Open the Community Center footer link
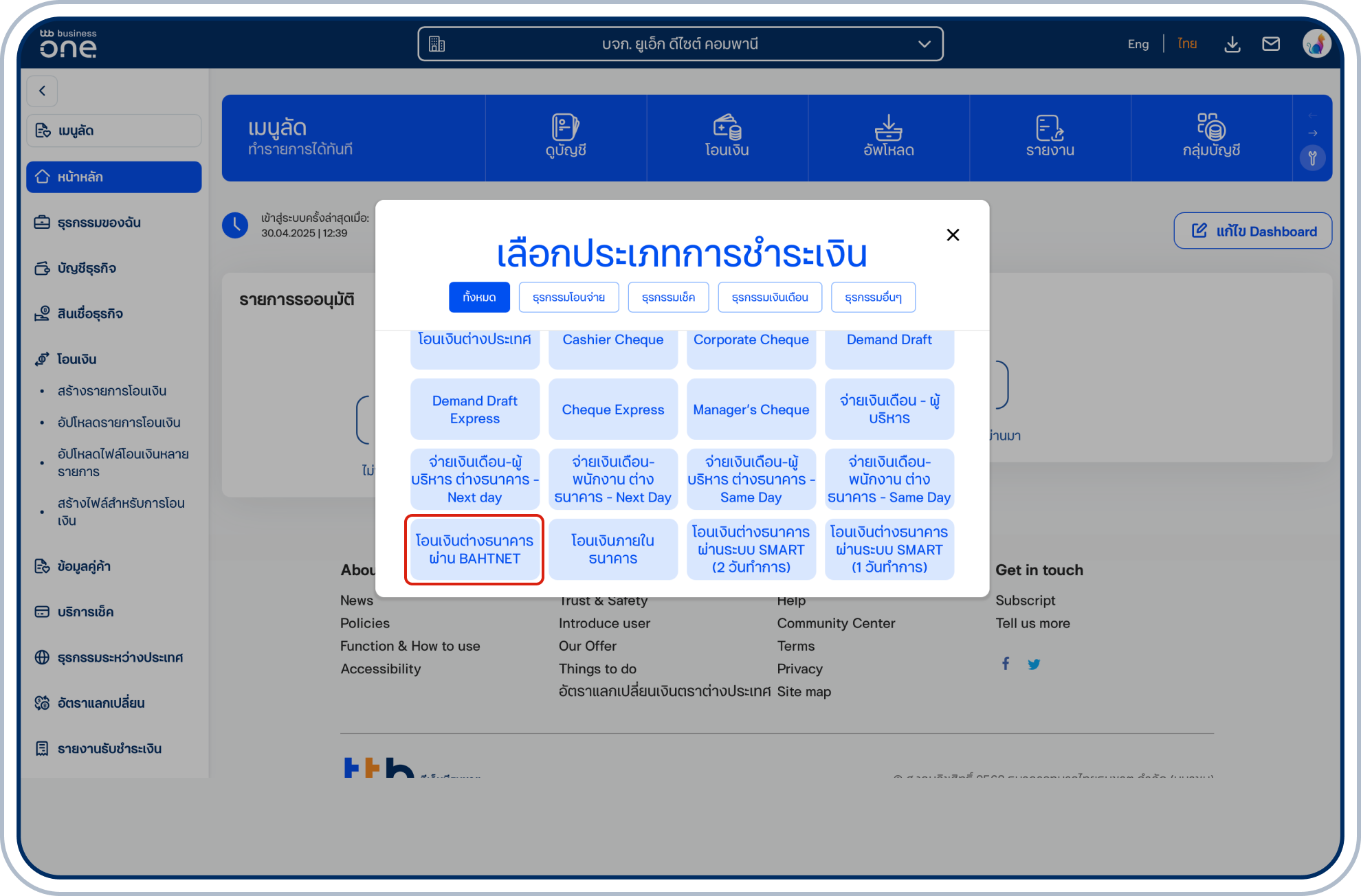 coord(836,623)
